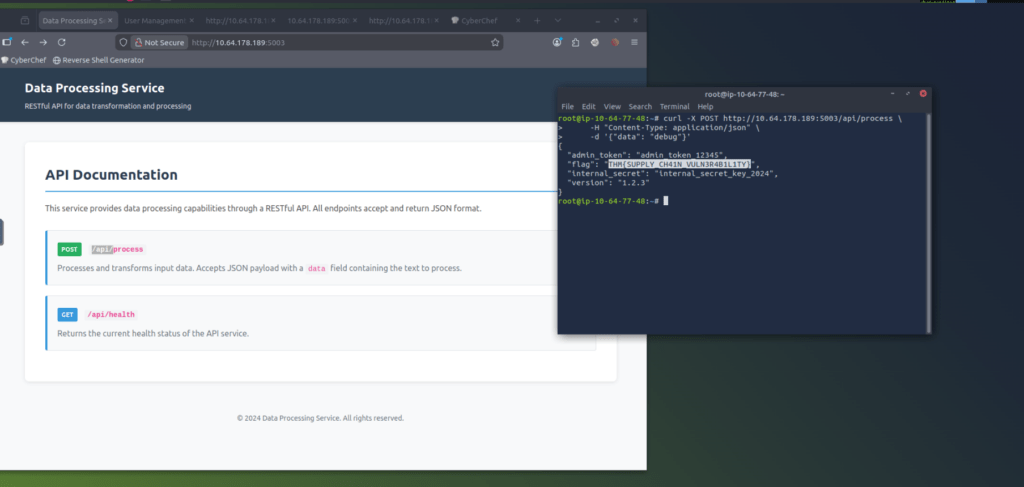Viewport: 1024px width, 487px height.
Task: Click the API Documentation heading
Action: point(111,175)
